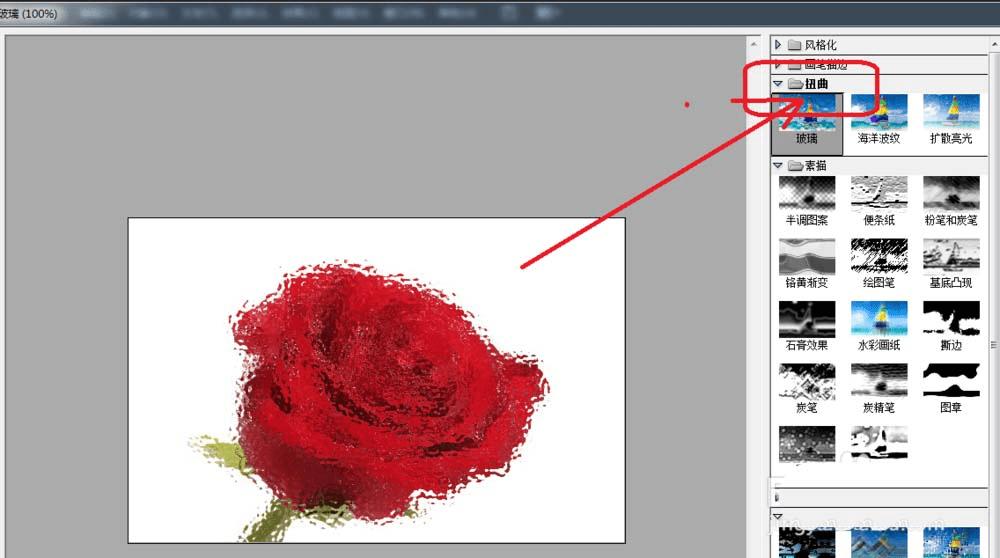Collapse the 素描 category triangle

tap(777, 165)
